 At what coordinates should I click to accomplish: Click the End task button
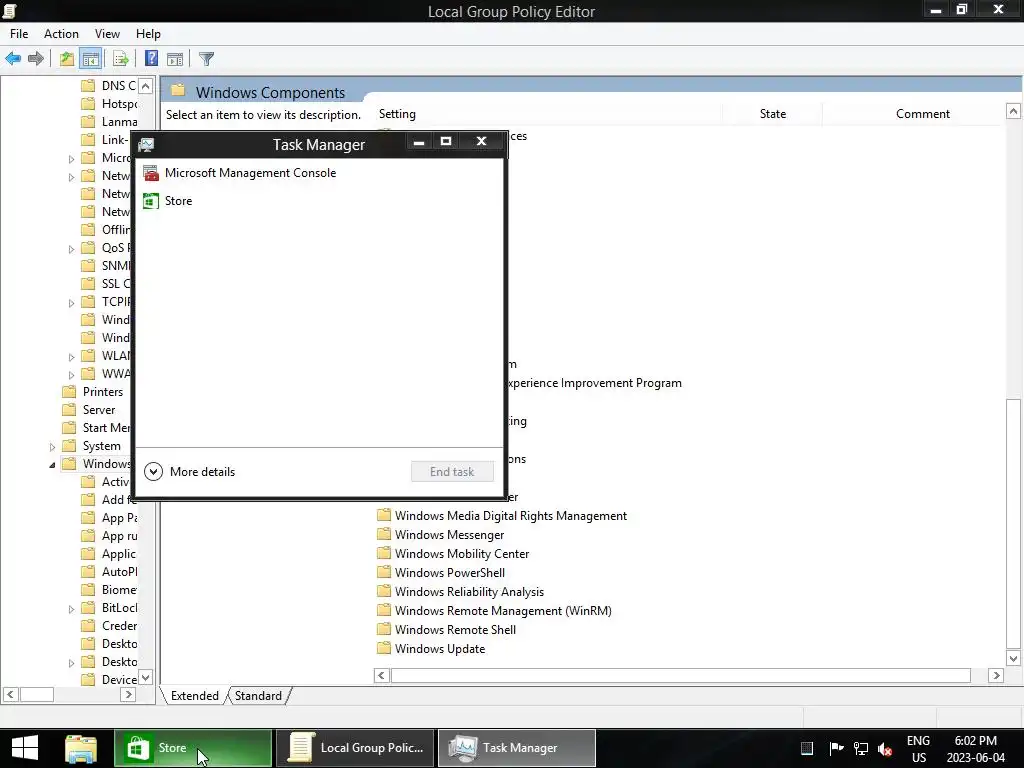[x=452, y=472]
